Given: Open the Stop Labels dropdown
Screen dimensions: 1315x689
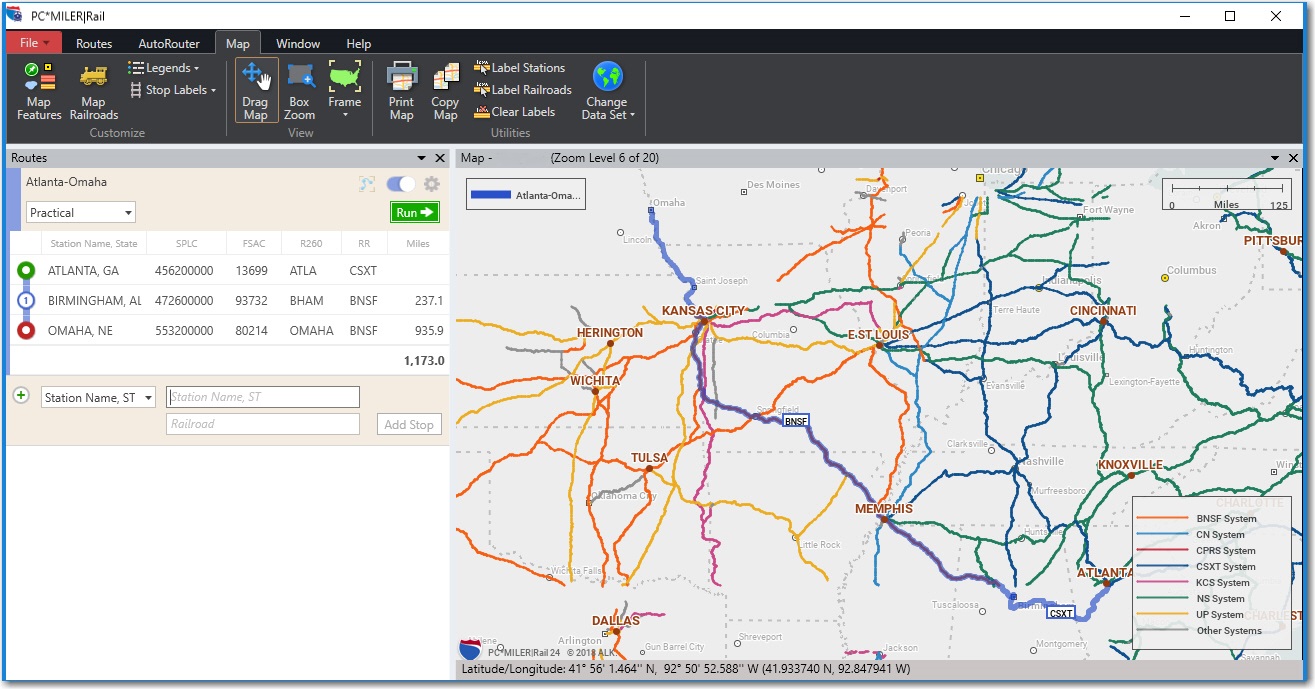Looking at the screenshot, I should tap(172, 90).
